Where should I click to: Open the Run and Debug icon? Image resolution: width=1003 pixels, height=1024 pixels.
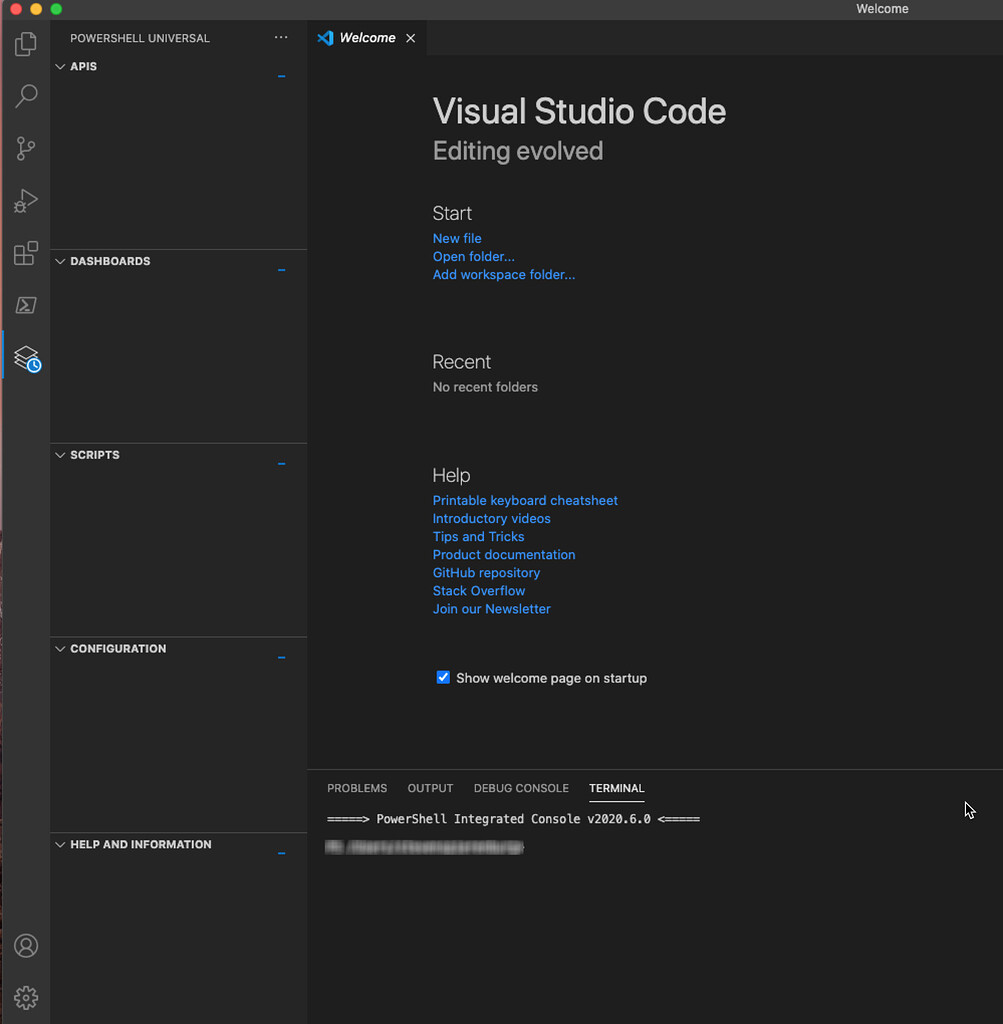25,200
